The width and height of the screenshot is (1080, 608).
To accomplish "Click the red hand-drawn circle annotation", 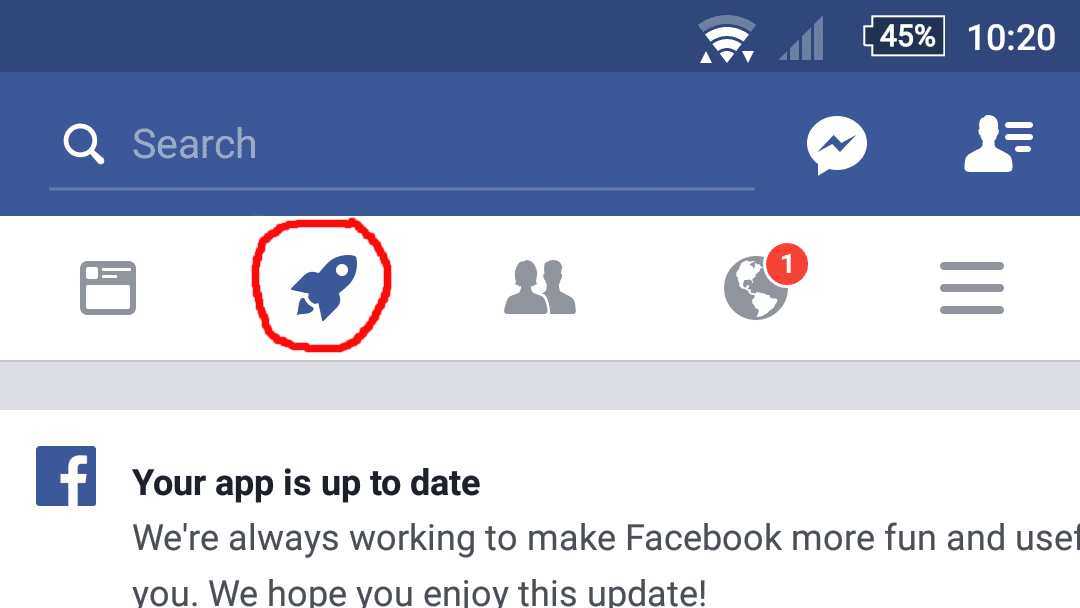I will click(x=321, y=285).
